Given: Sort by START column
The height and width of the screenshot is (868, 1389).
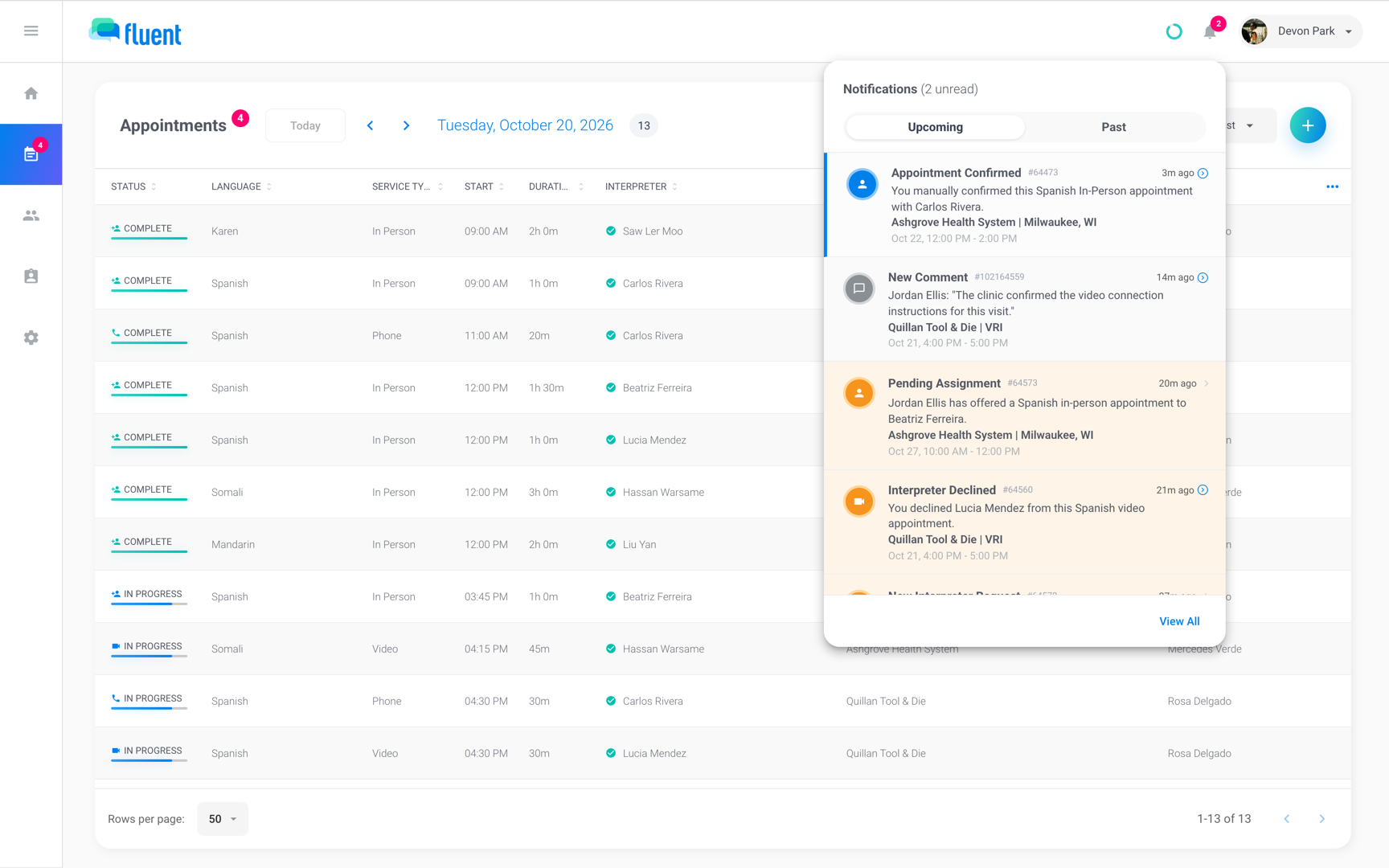Looking at the screenshot, I should click(x=484, y=186).
